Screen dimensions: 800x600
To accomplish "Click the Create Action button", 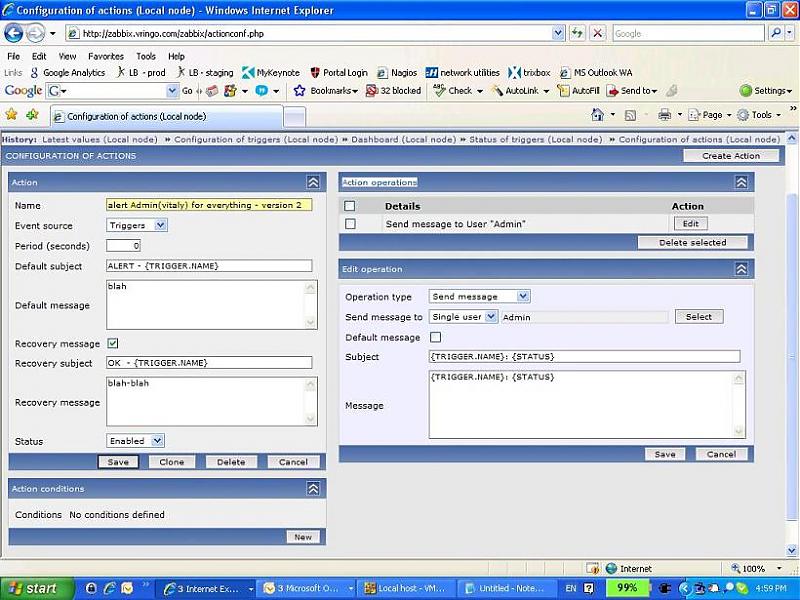I will pyautogui.click(x=731, y=156).
